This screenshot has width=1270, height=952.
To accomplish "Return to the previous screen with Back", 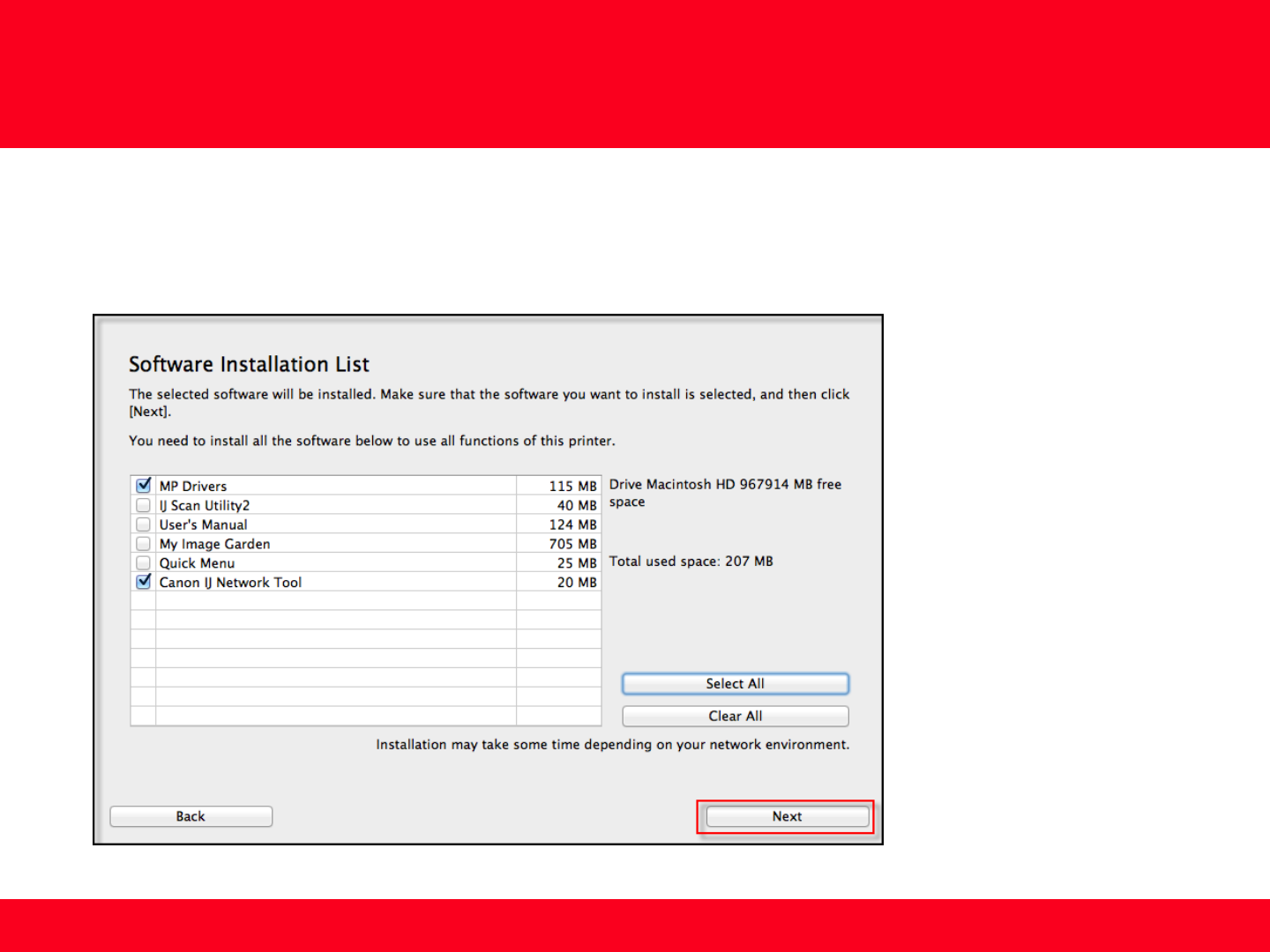I will (x=190, y=816).
